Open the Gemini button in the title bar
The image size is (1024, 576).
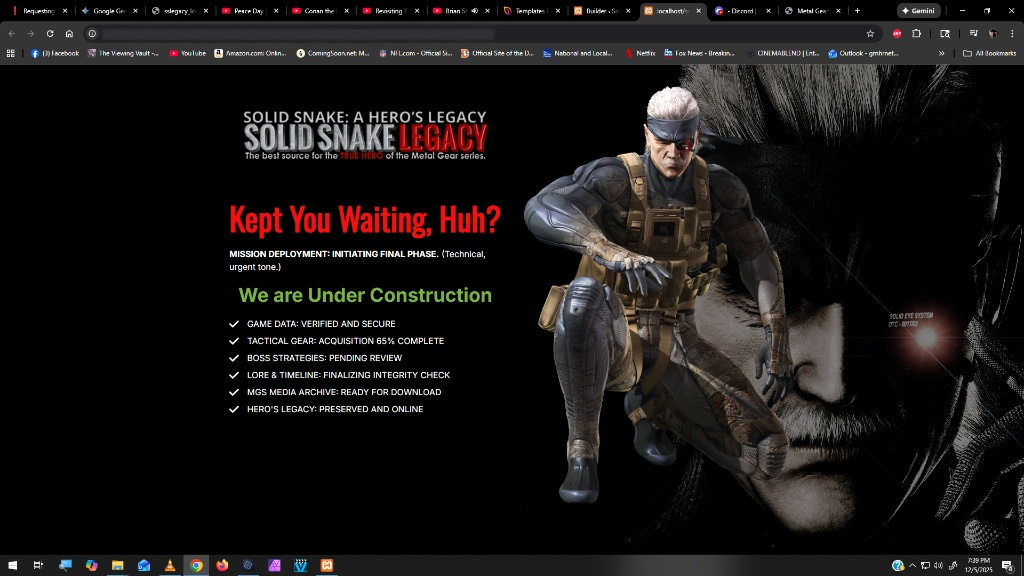[918, 10]
